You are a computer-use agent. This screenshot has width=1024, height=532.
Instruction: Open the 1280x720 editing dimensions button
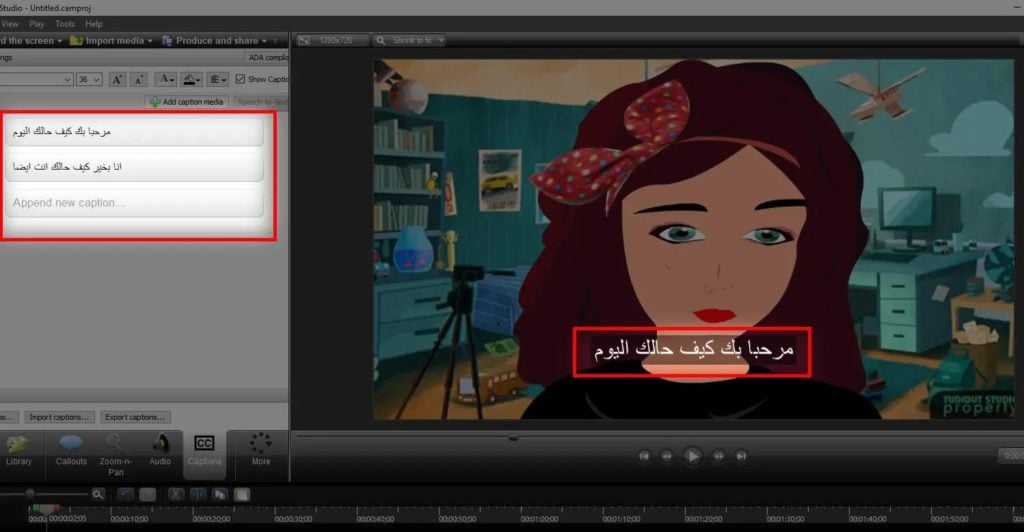click(x=332, y=40)
